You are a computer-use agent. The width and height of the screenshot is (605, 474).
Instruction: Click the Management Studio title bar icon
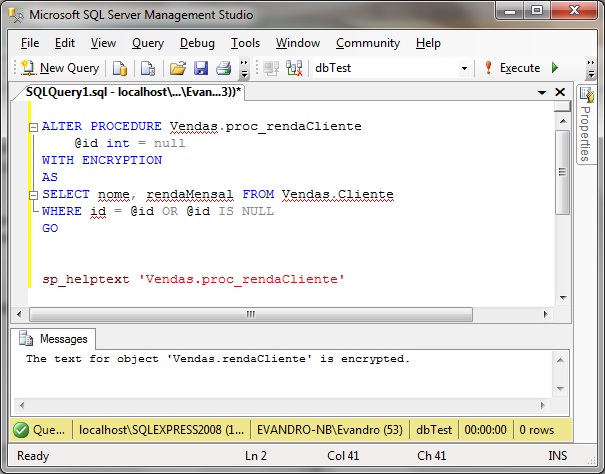16,15
